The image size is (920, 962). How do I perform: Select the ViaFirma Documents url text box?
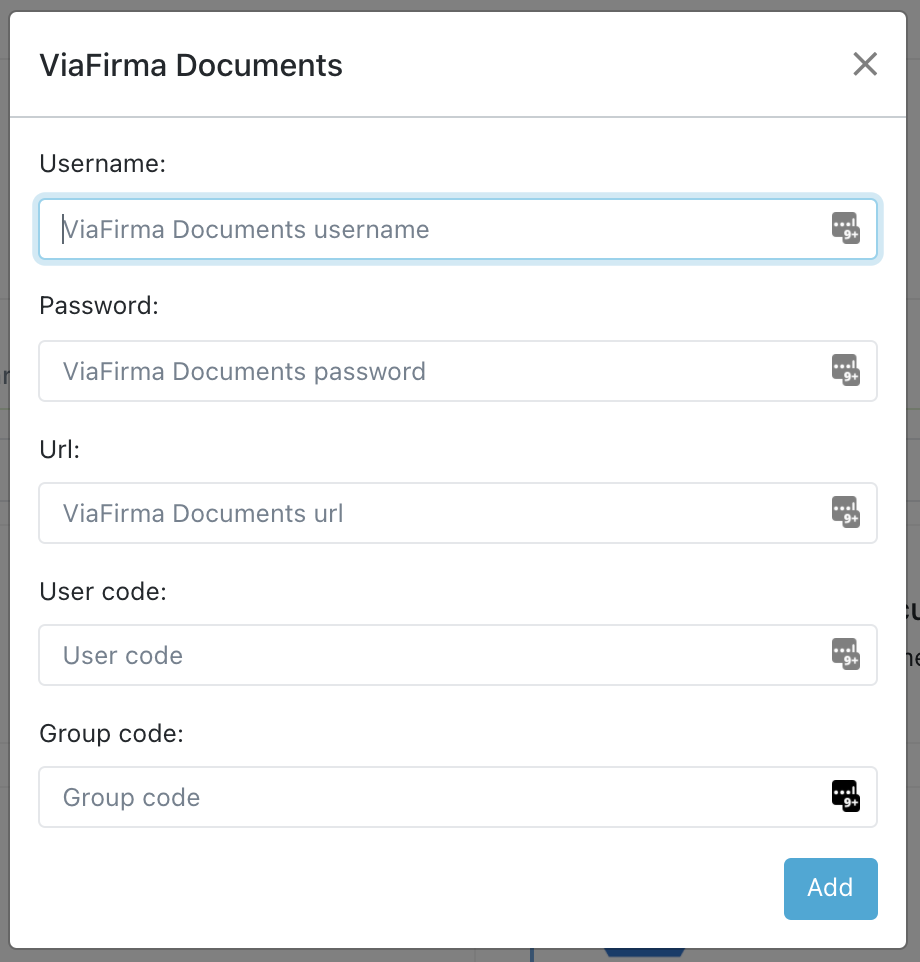coord(430,513)
